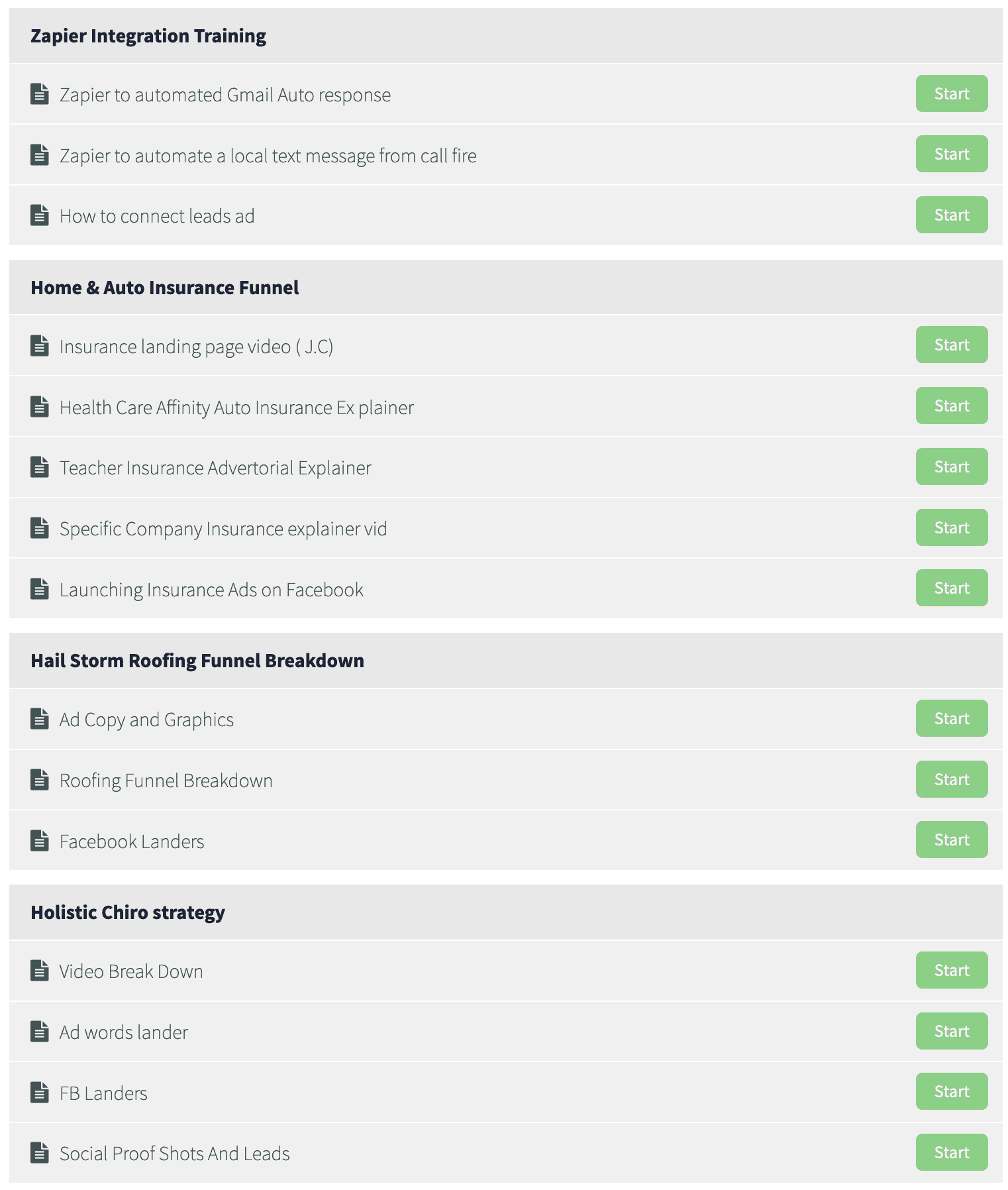The height and width of the screenshot is (1190, 1008).
Task: Click document icon next to Social Proof Shots And Leads
Action: pos(40,1153)
